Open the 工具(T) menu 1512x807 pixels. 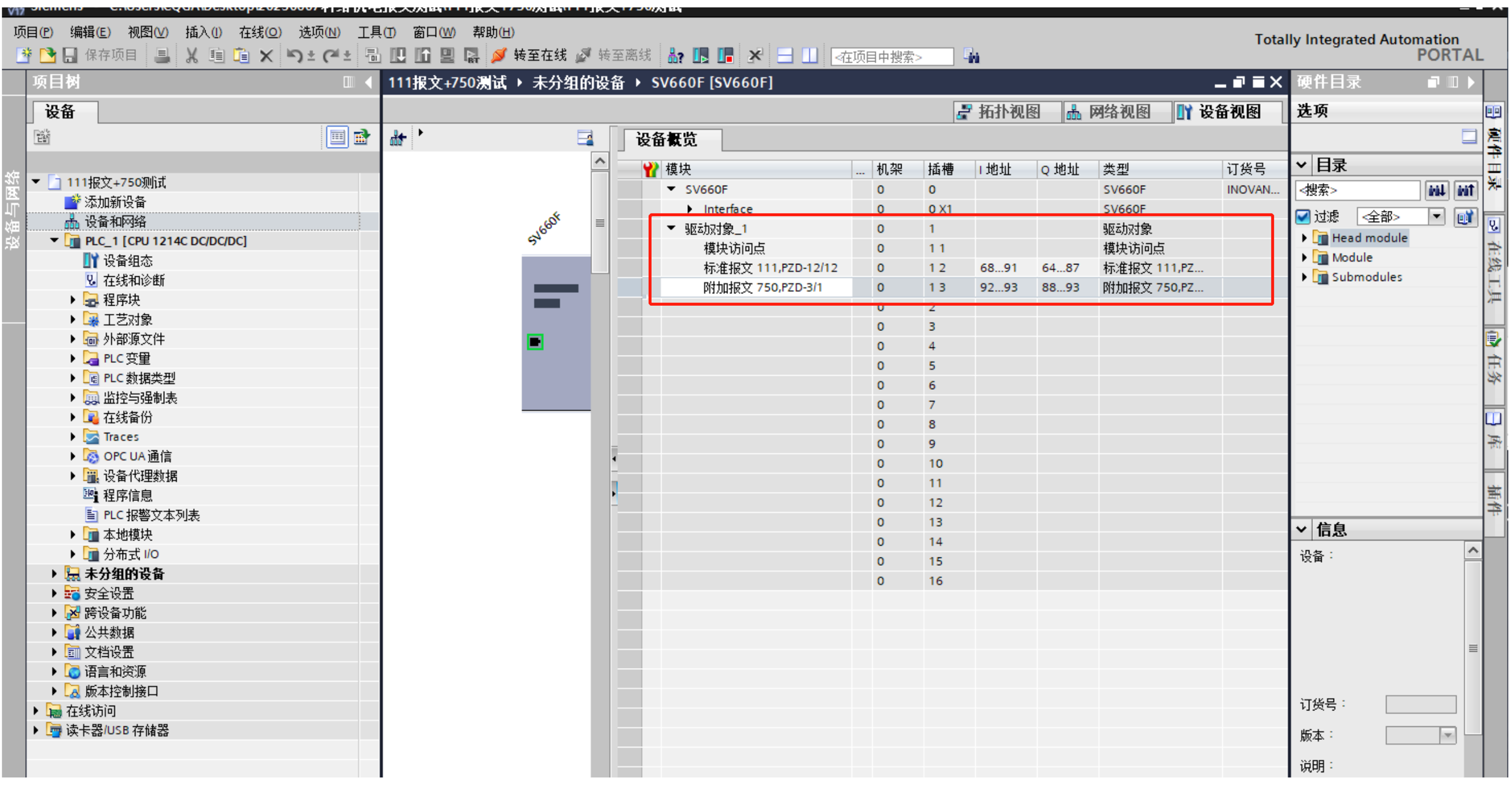377,32
